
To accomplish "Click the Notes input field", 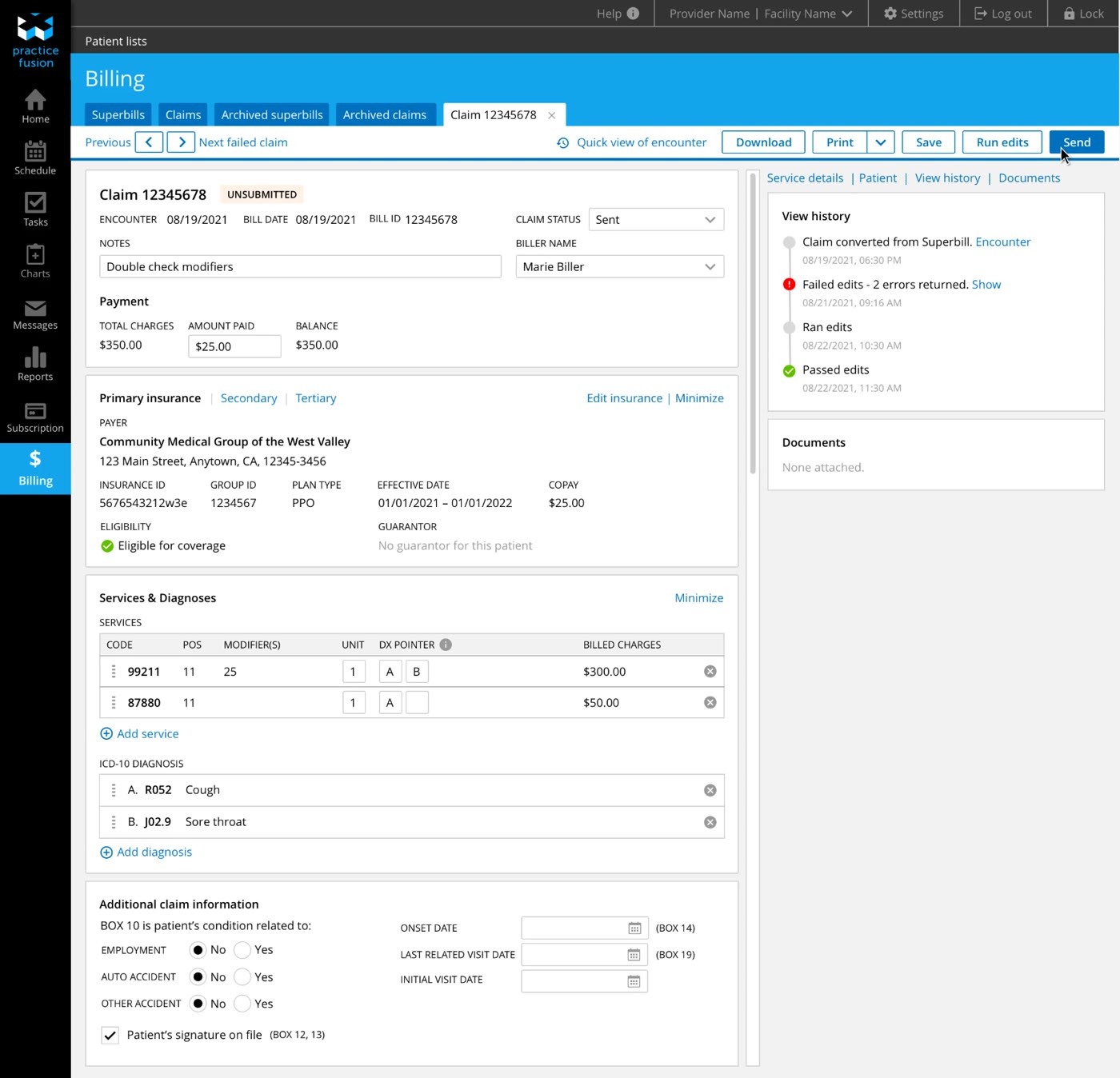I will (x=300, y=266).
